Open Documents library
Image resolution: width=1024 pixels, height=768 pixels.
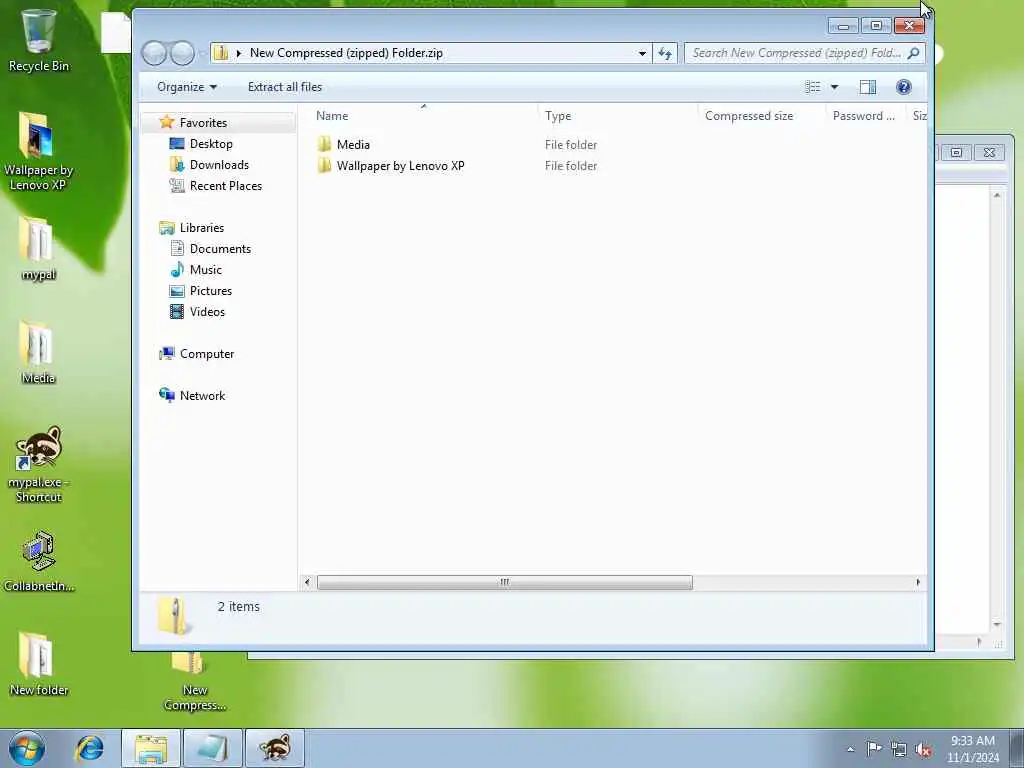[x=220, y=248]
